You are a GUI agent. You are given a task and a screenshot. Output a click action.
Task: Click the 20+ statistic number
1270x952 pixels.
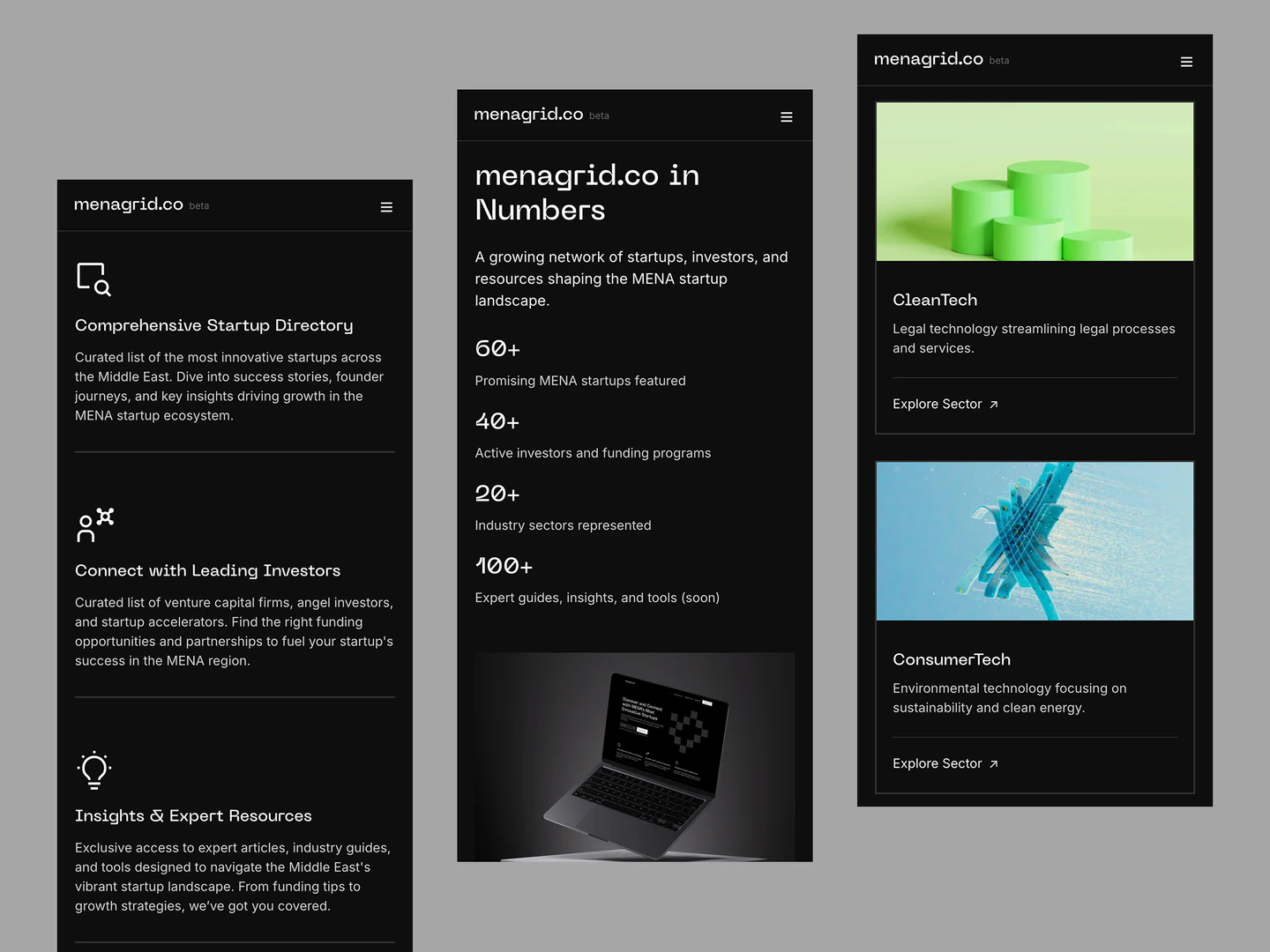497,494
